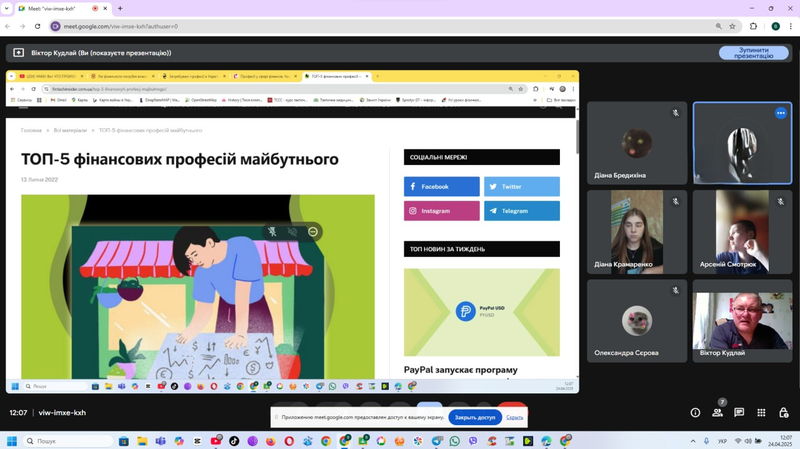Screen dimensions: 800x449
Task: Toggle mute icon on Олександра Сєрова's tile
Action: [676, 290]
